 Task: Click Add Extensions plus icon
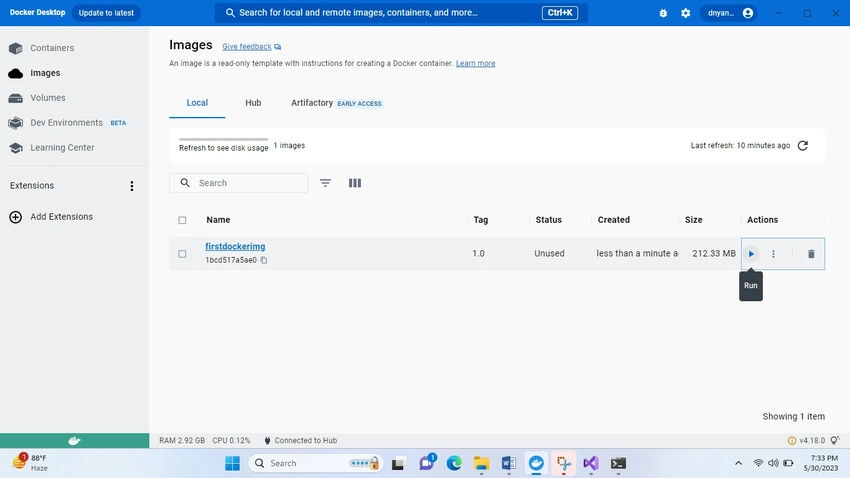click(16, 217)
